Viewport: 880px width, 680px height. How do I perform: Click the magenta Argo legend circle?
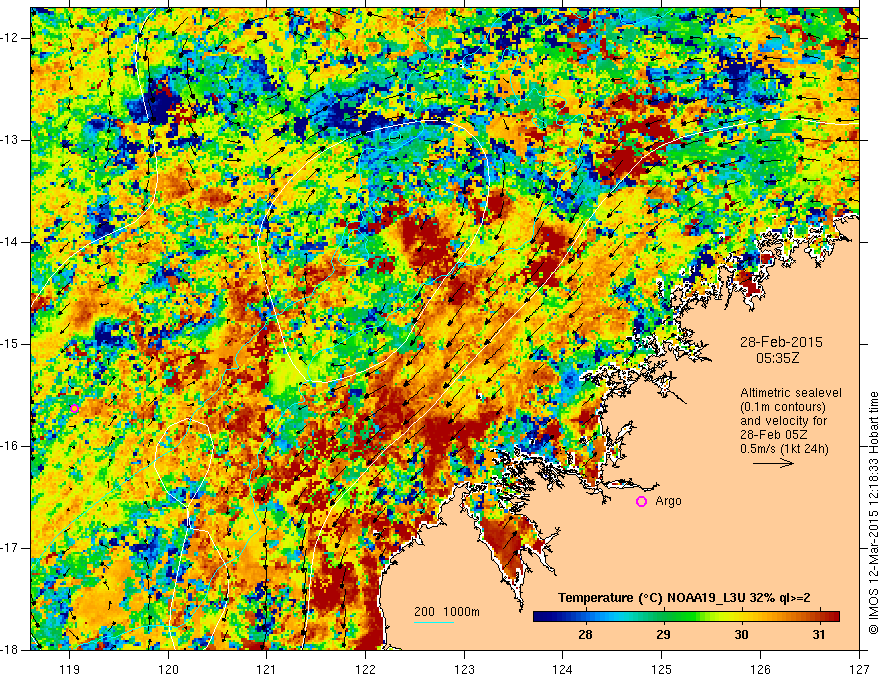click(641, 502)
